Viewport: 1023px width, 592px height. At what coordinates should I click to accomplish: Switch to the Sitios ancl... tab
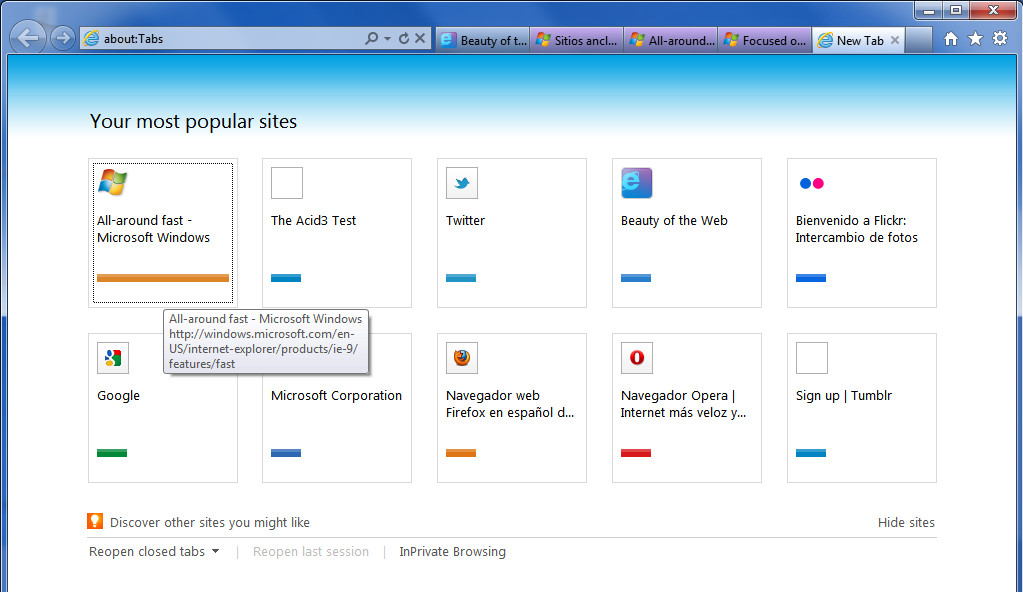(x=577, y=40)
